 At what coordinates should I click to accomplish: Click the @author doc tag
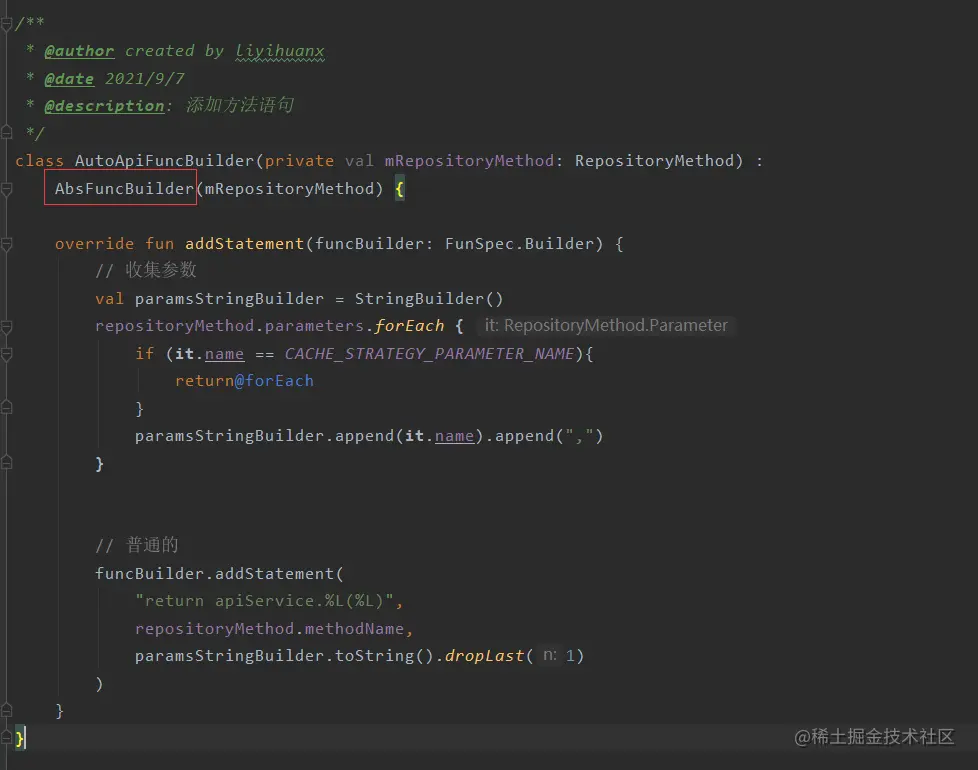tap(79, 51)
